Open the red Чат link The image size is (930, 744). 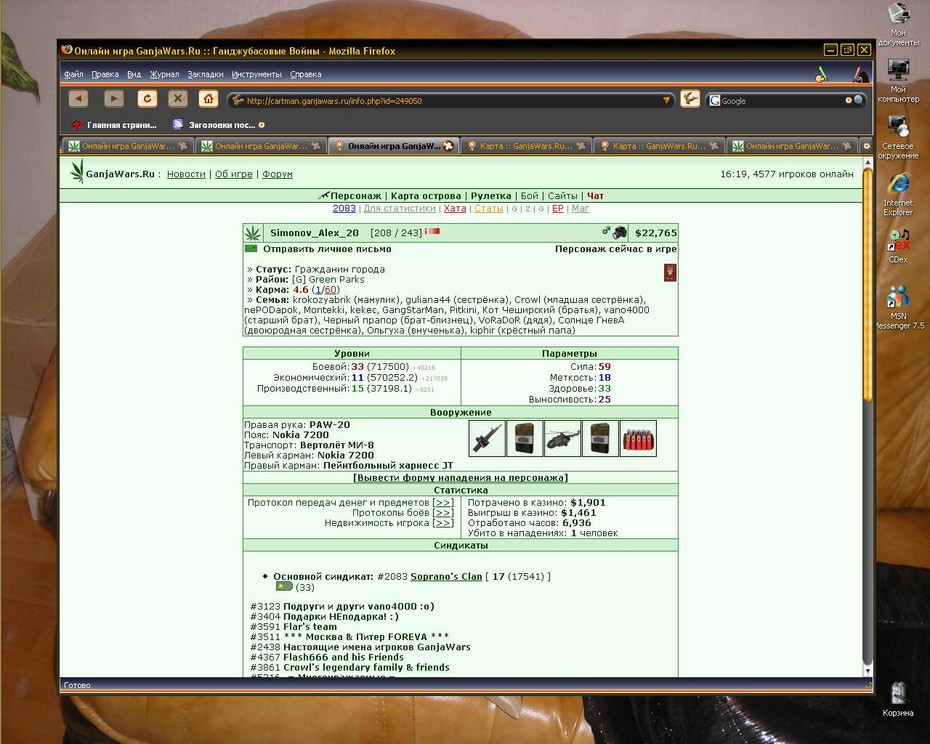coord(595,196)
